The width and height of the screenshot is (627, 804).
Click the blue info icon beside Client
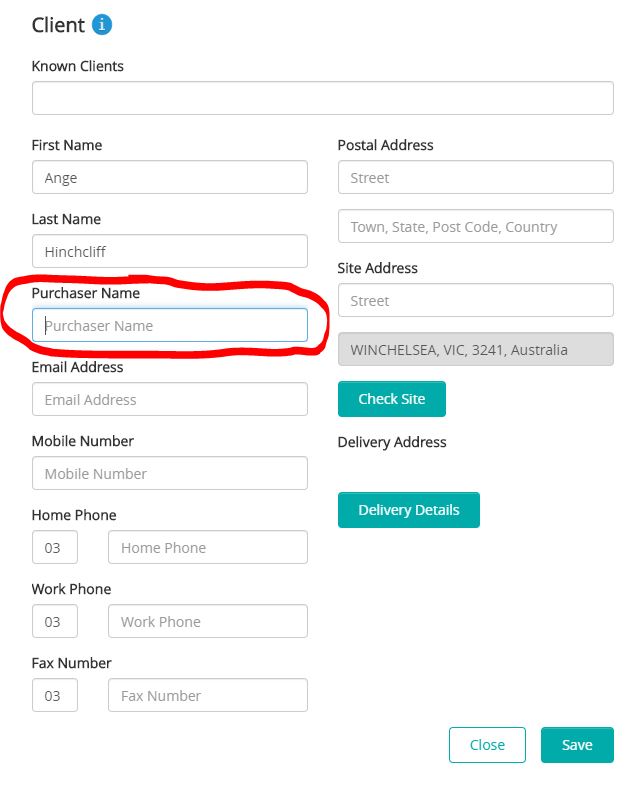tap(102, 25)
